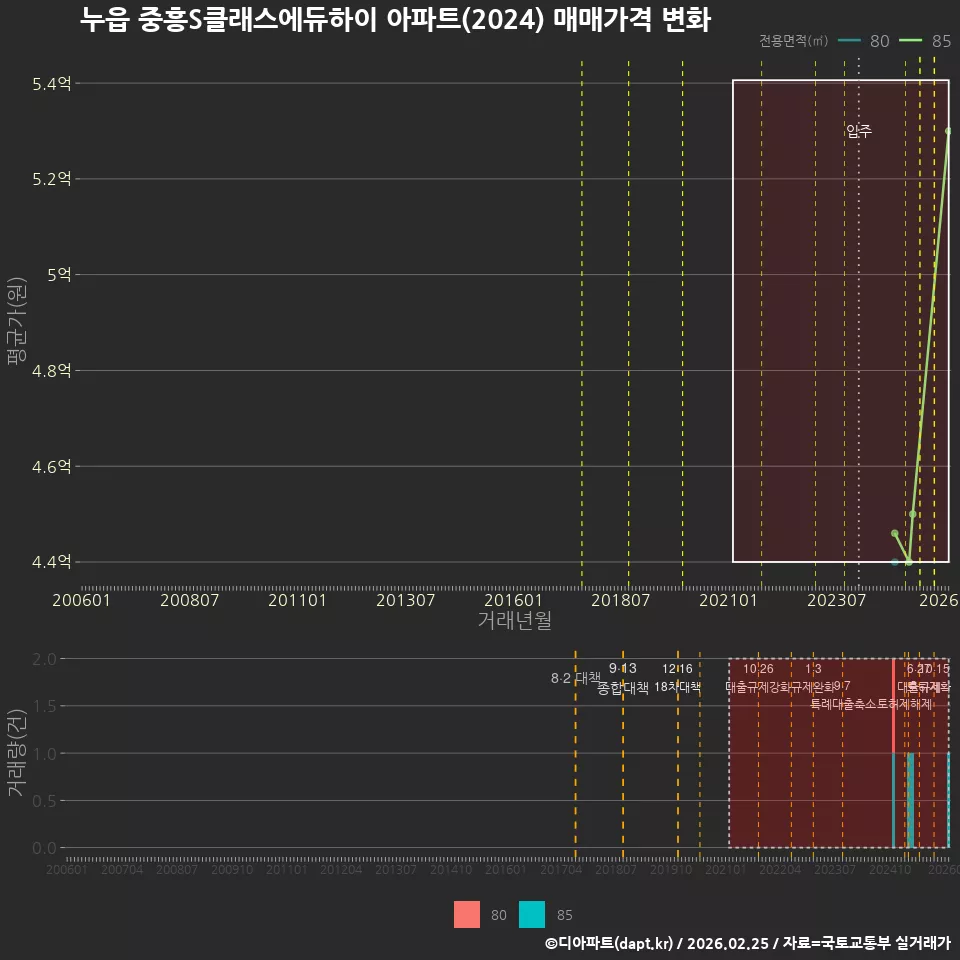Click the 201307 label on price chart axis
Image resolution: width=960 pixels, height=960 pixels.
coord(405,600)
